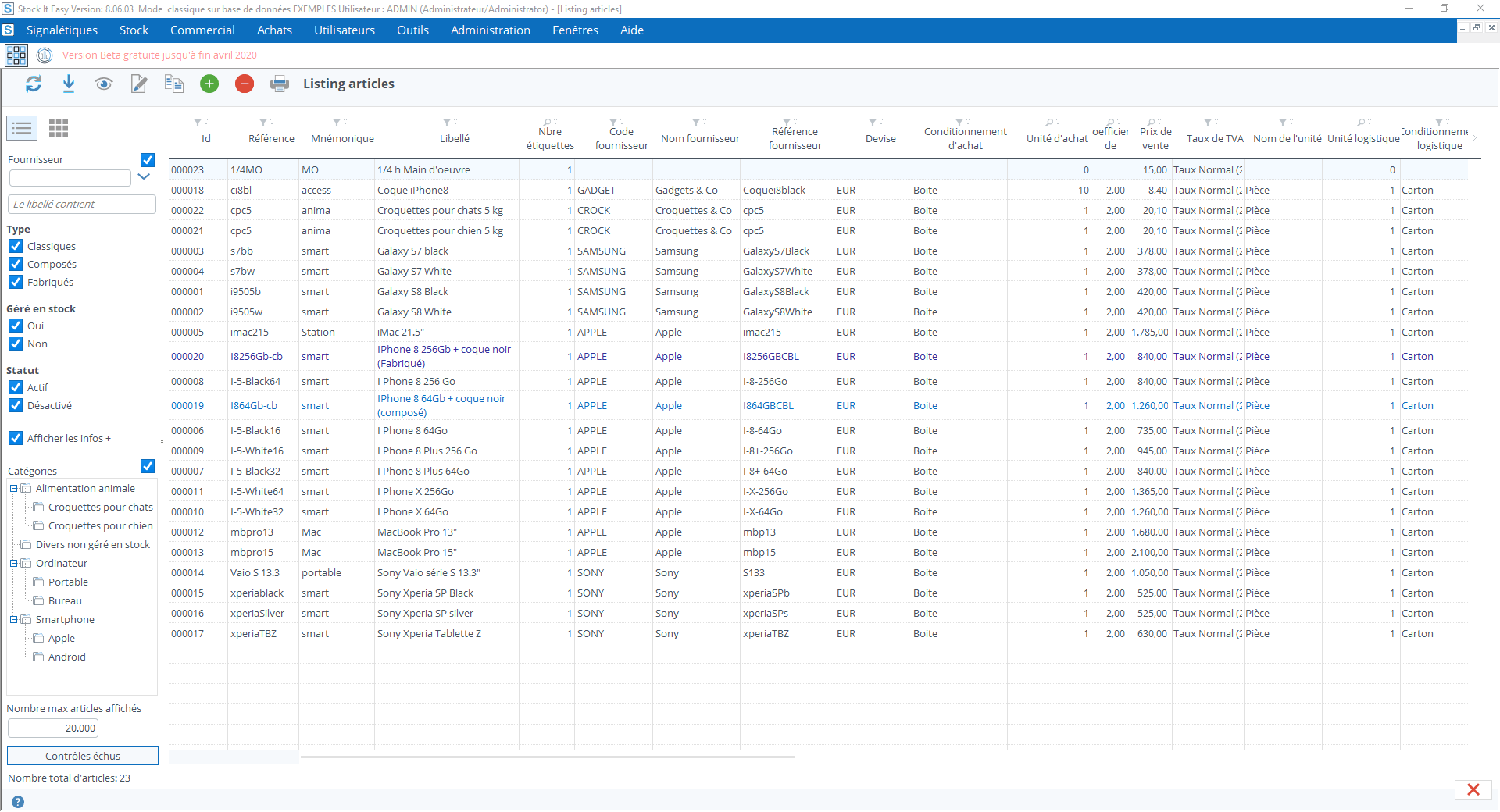Click the help question mark at bottom left
1500x812 pixels.
tap(17, 802)
